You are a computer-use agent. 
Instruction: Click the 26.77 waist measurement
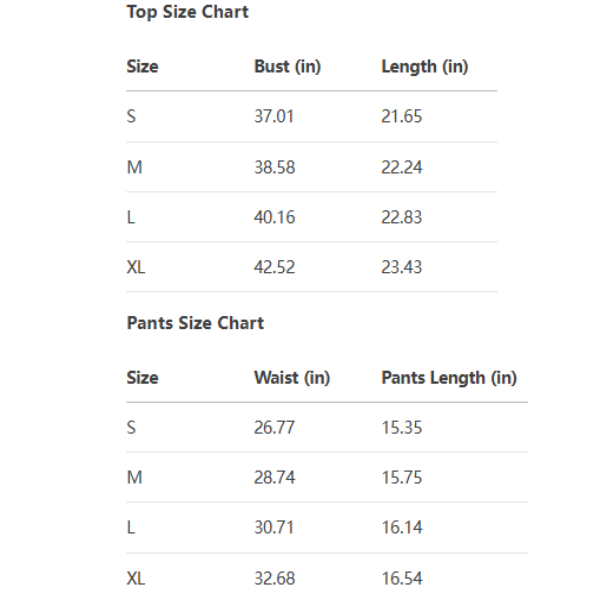tap(274, 427)
